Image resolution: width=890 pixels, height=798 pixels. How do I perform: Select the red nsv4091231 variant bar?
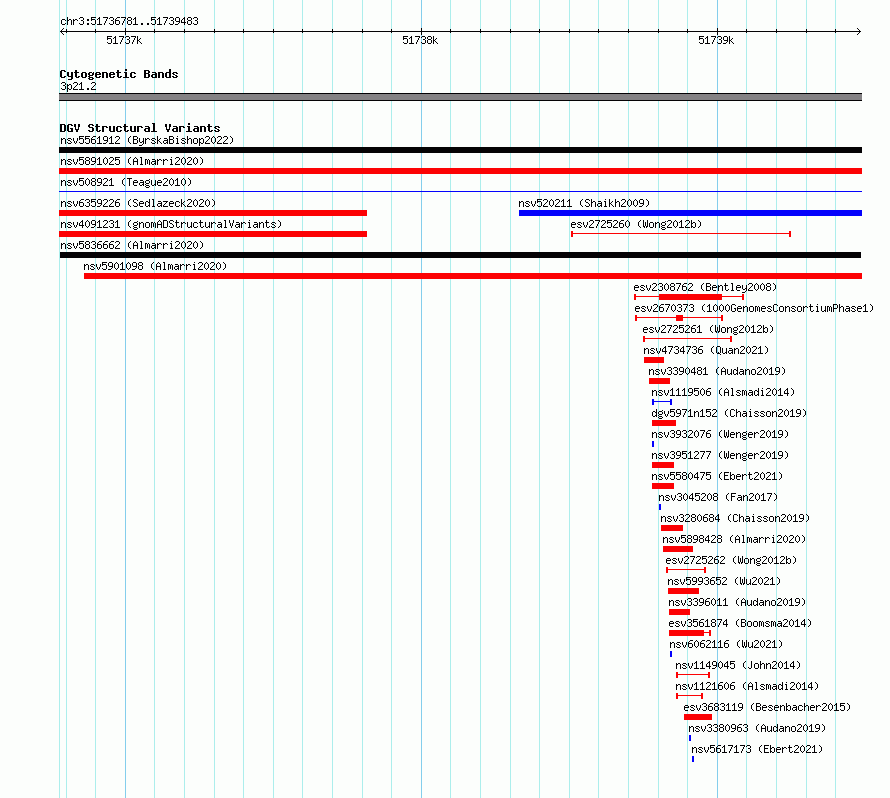[213, 234]
